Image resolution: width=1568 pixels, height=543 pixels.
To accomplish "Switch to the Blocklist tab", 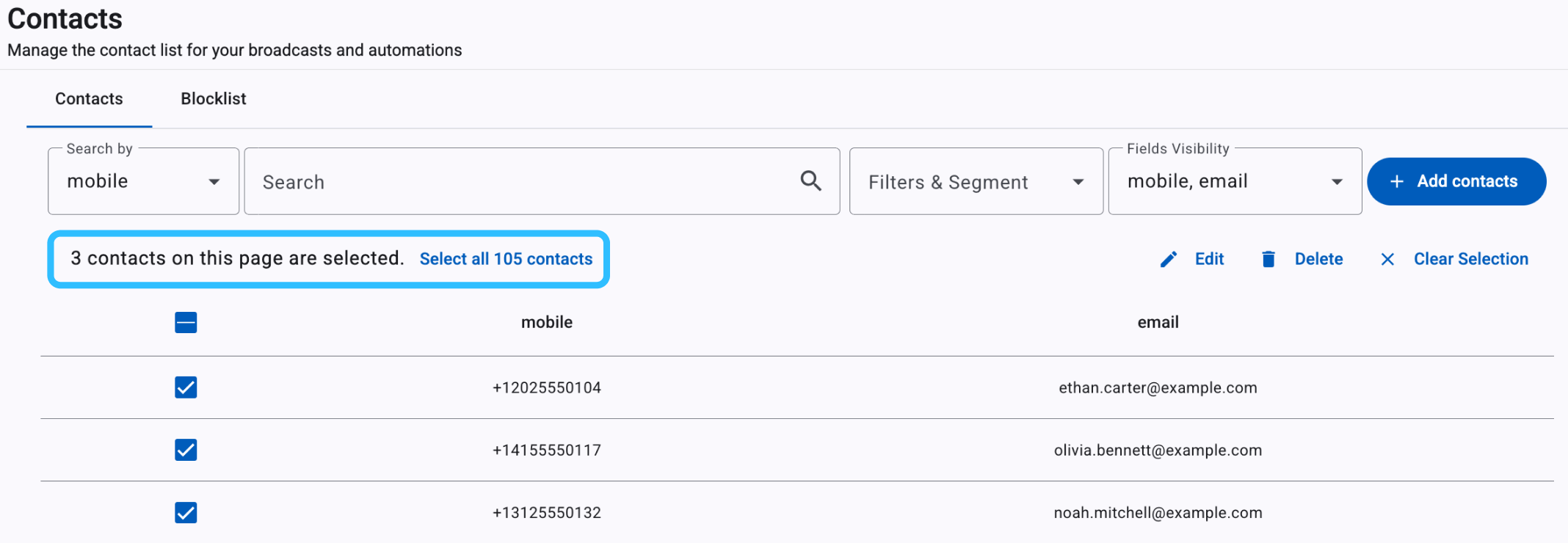I will [214, 99].
